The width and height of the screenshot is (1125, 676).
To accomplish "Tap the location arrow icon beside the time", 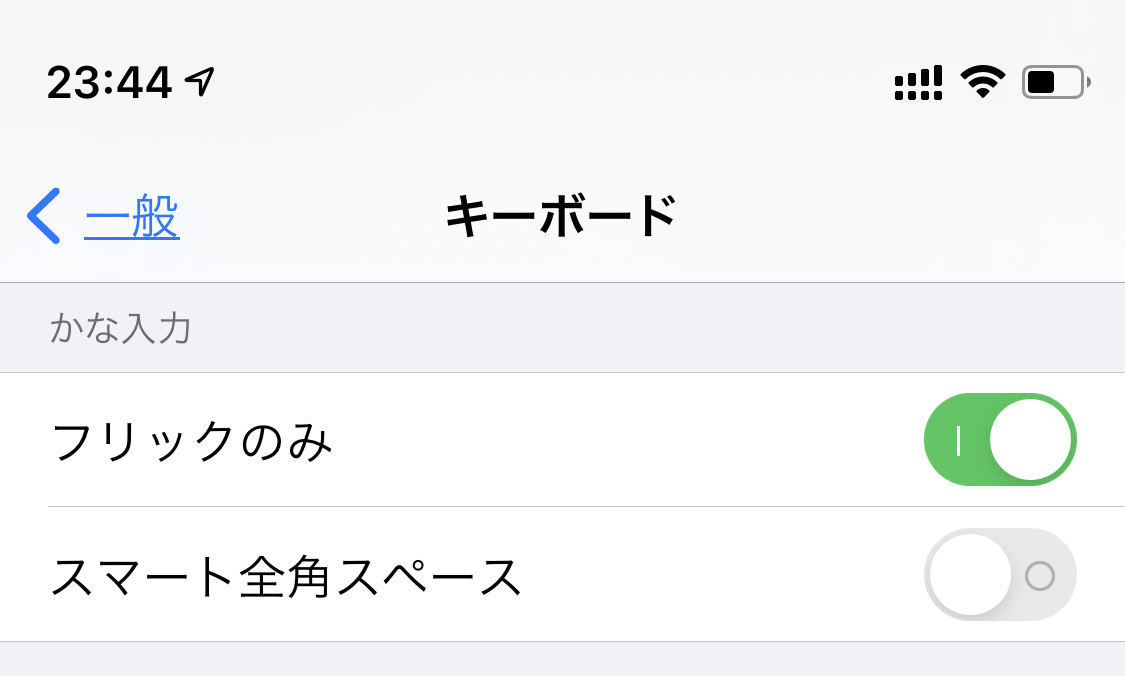I will (x=200, y=81).
